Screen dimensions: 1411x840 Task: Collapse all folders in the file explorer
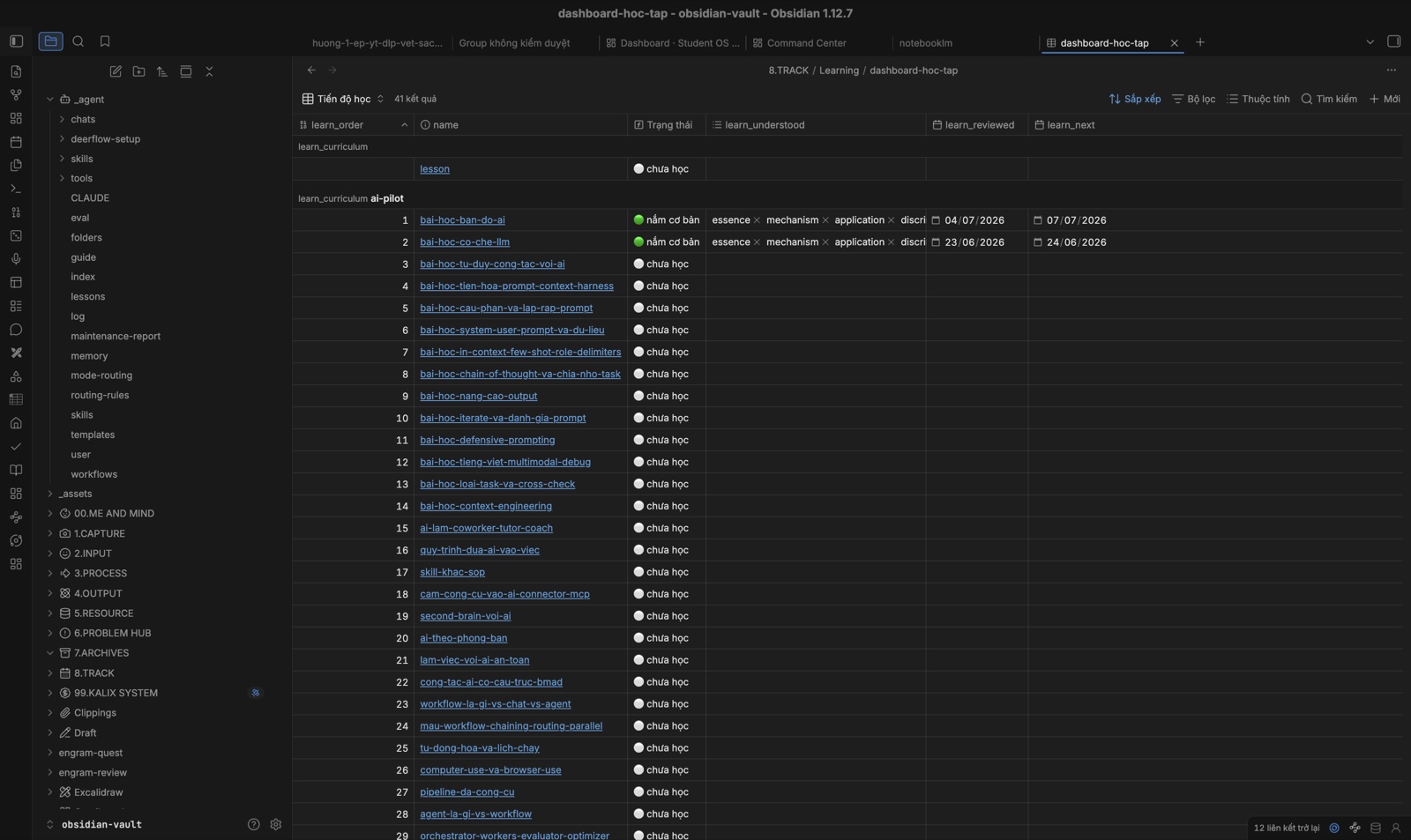209,71
